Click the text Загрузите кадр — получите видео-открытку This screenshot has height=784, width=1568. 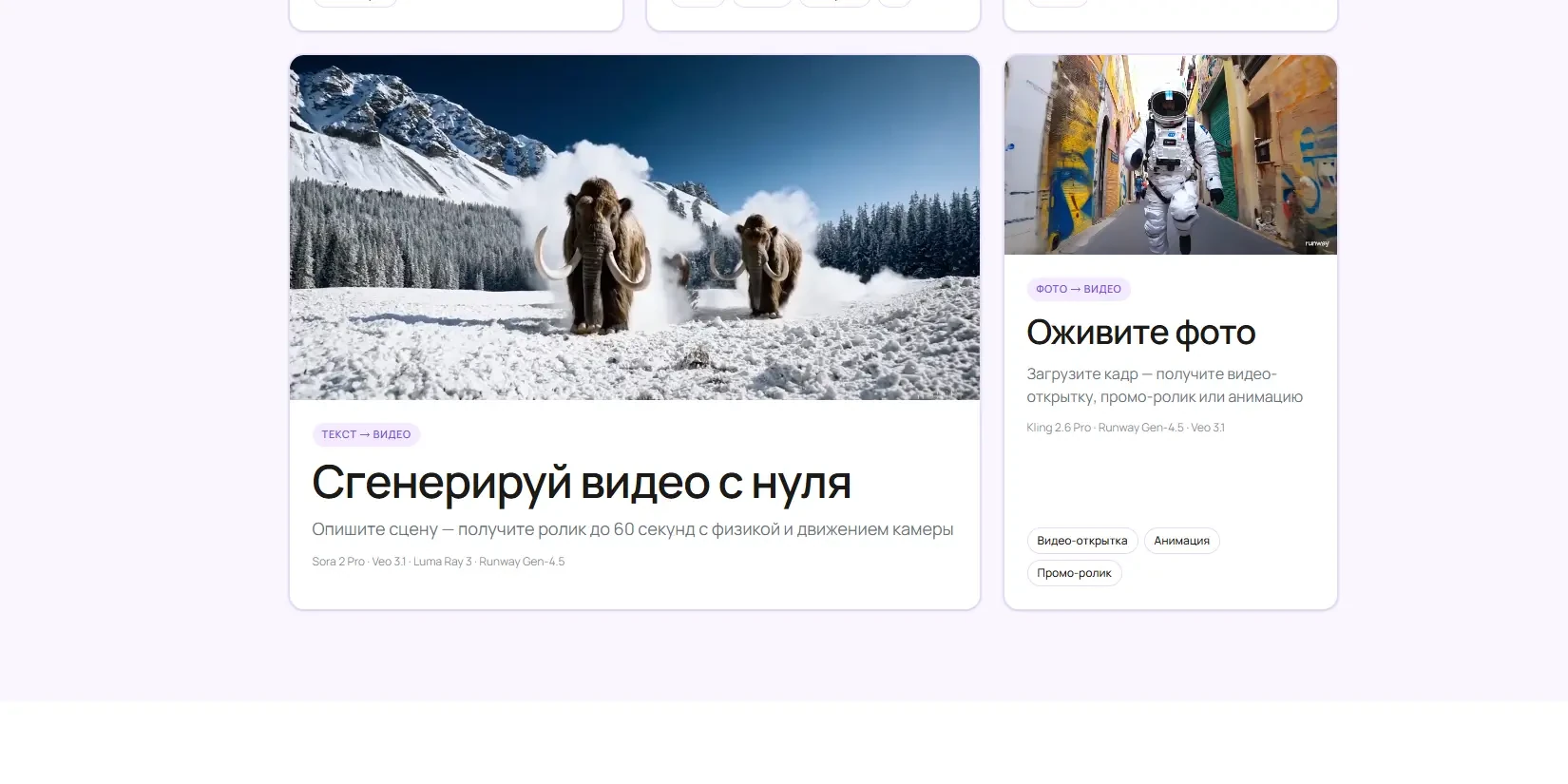1165,386
